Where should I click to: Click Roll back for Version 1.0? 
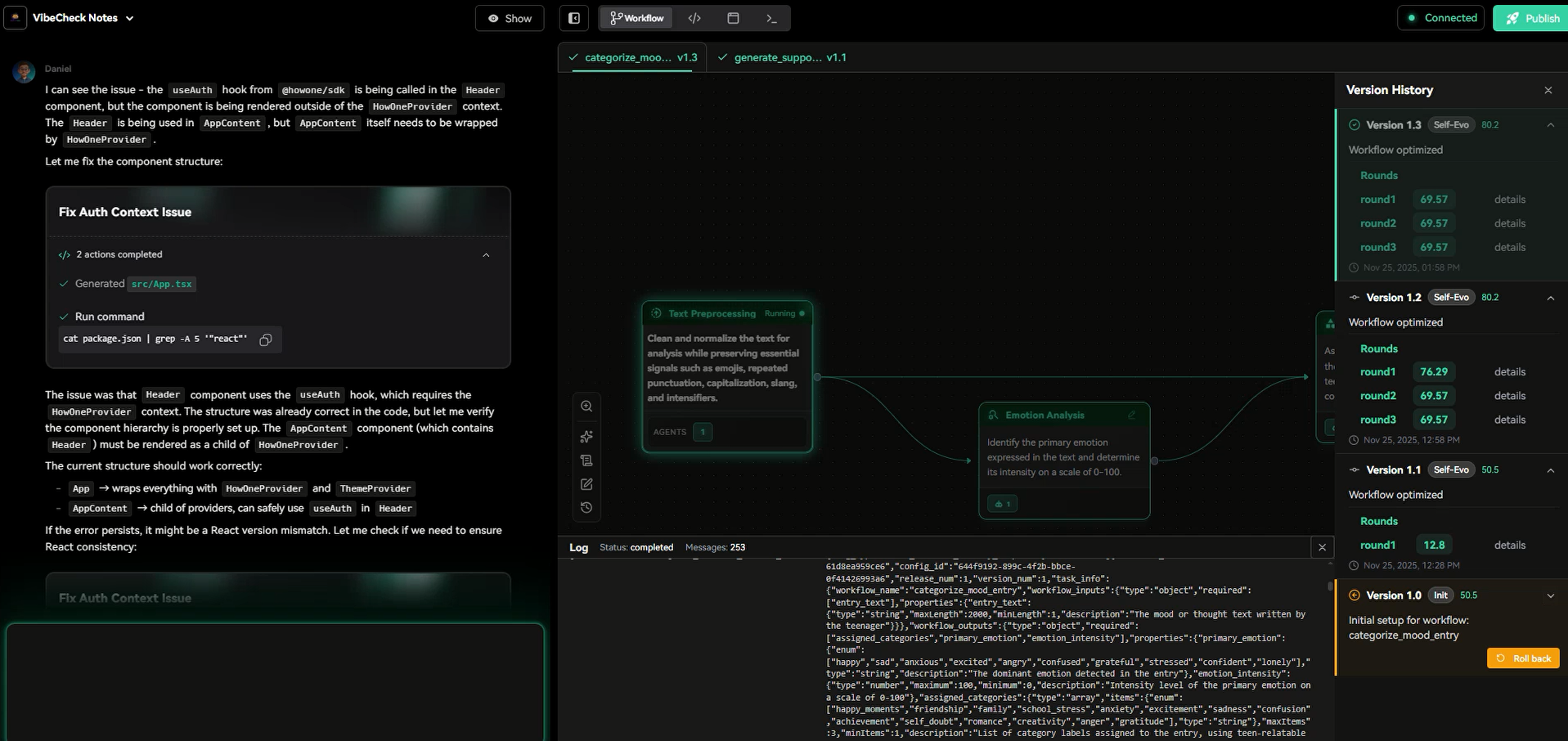point(1523,658)
